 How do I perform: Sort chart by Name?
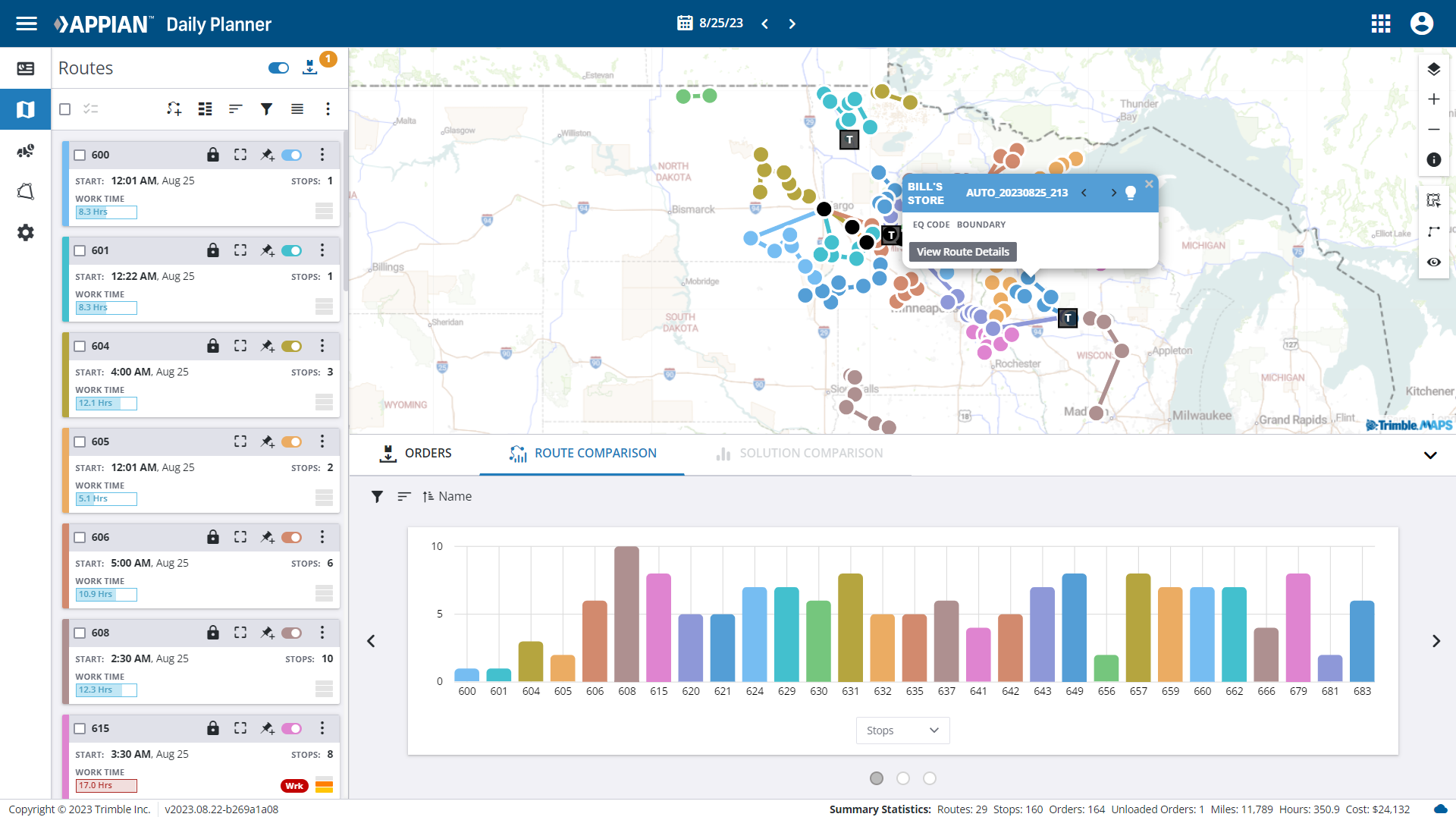(x=447, y=496)
